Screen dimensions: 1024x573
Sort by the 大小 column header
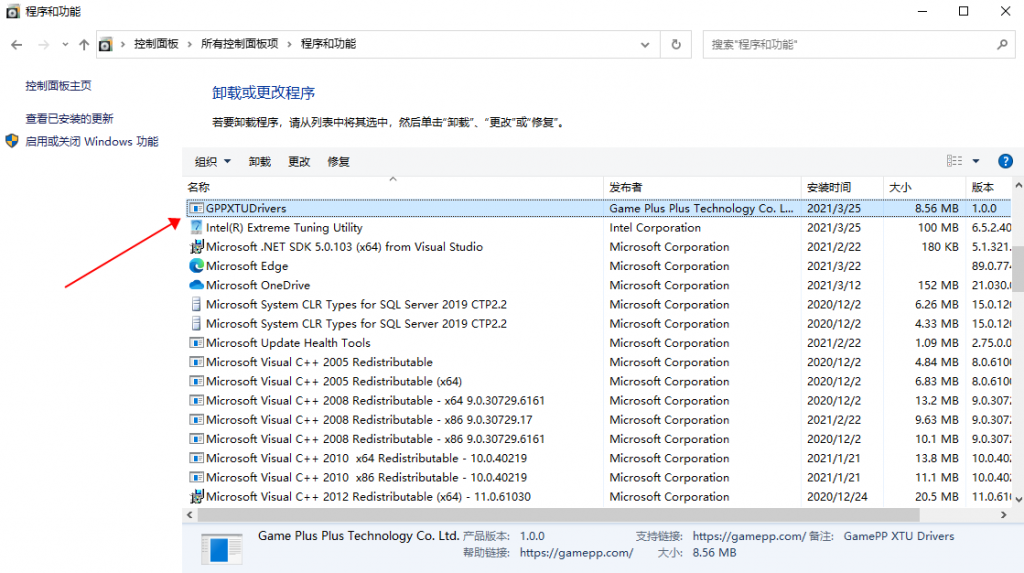tap(925, 187)
